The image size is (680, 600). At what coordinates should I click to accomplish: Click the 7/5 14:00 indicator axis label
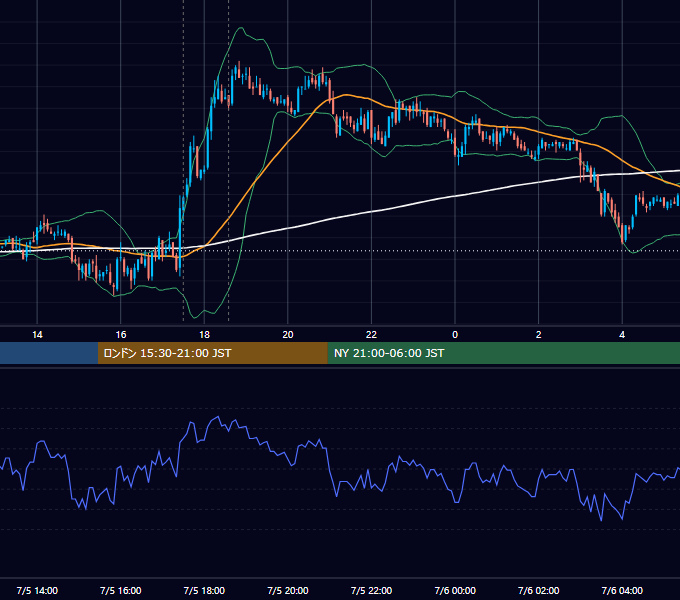[37, 590]
